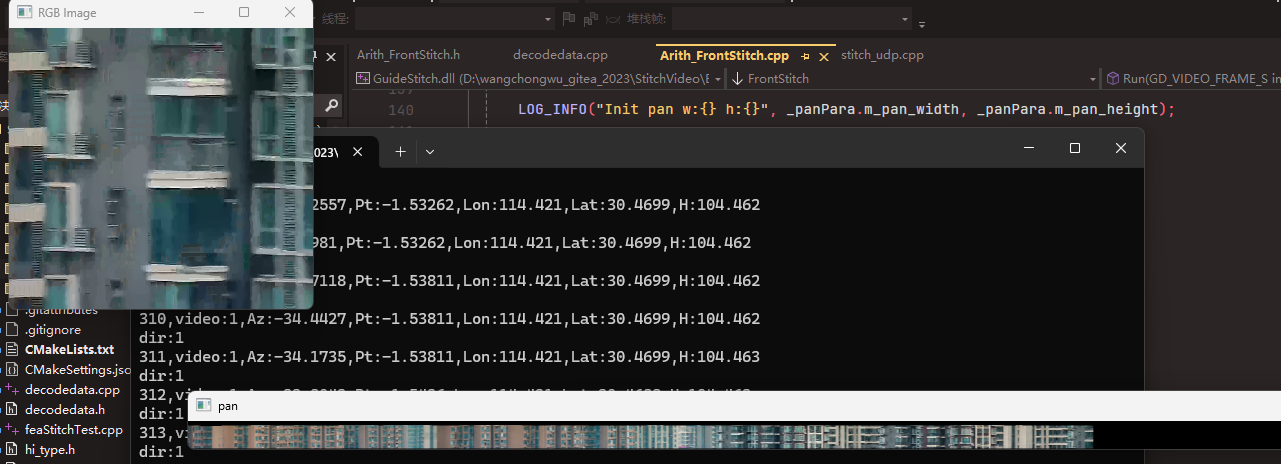The image size is (1281, 464).
Task: Open the stack frame dropdown
Action: [x=905, y=18]
